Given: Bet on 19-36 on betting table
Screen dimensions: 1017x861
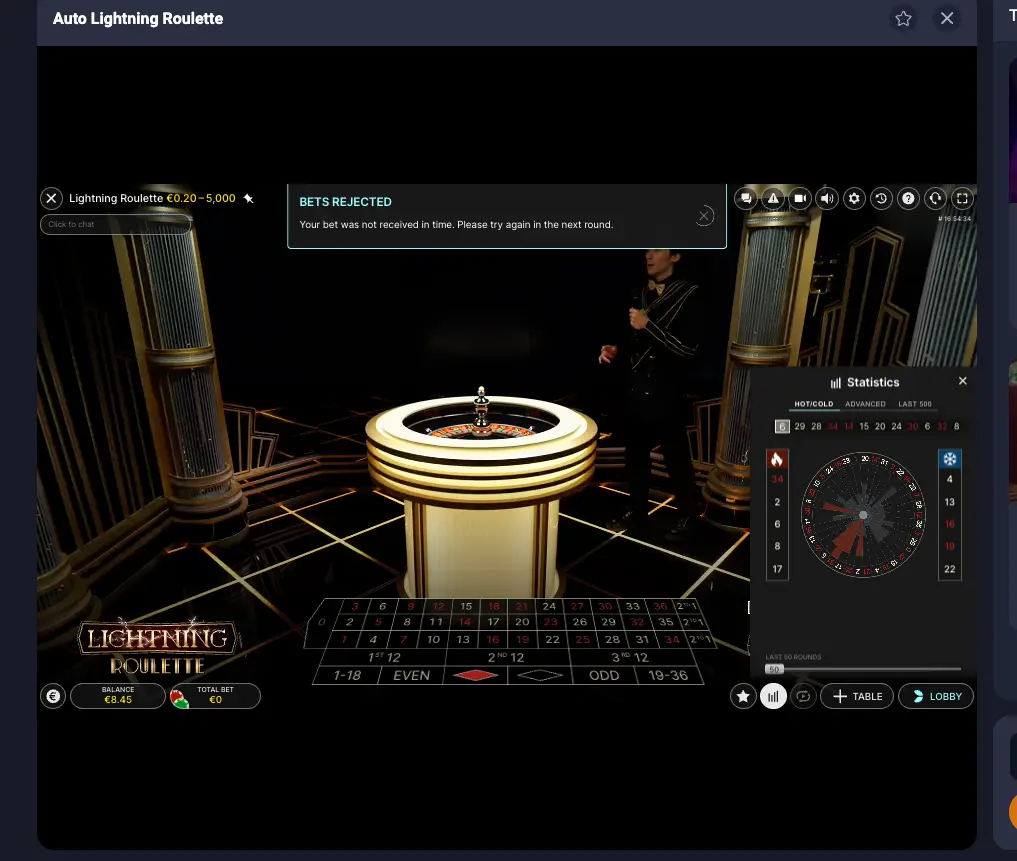Looking at the screenshot, I should (668, 675).
